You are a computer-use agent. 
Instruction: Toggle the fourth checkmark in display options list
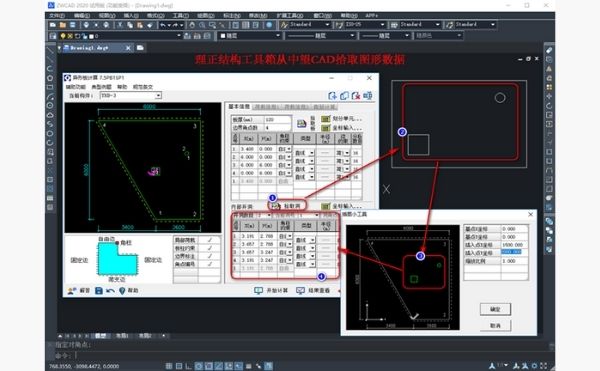click(210, 264)
